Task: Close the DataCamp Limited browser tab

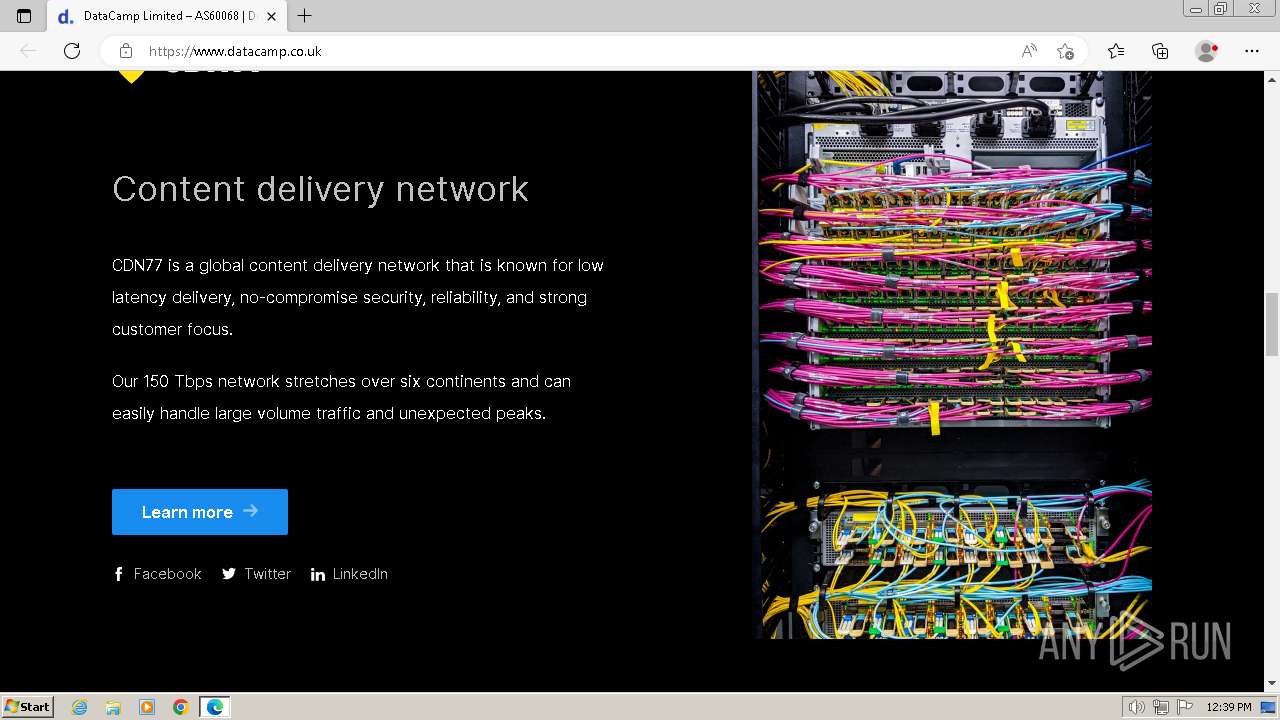Action: pos(271,16)
